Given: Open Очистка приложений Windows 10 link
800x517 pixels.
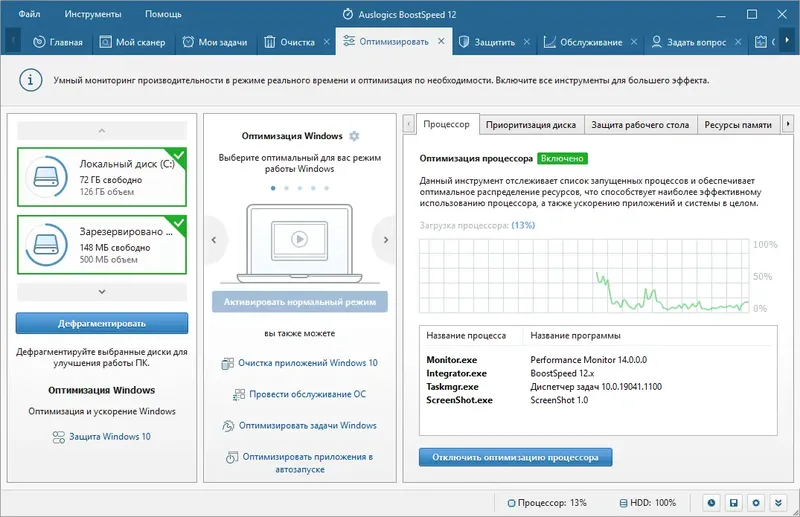Looking at the screenshot, I should [x=308, y=363].
